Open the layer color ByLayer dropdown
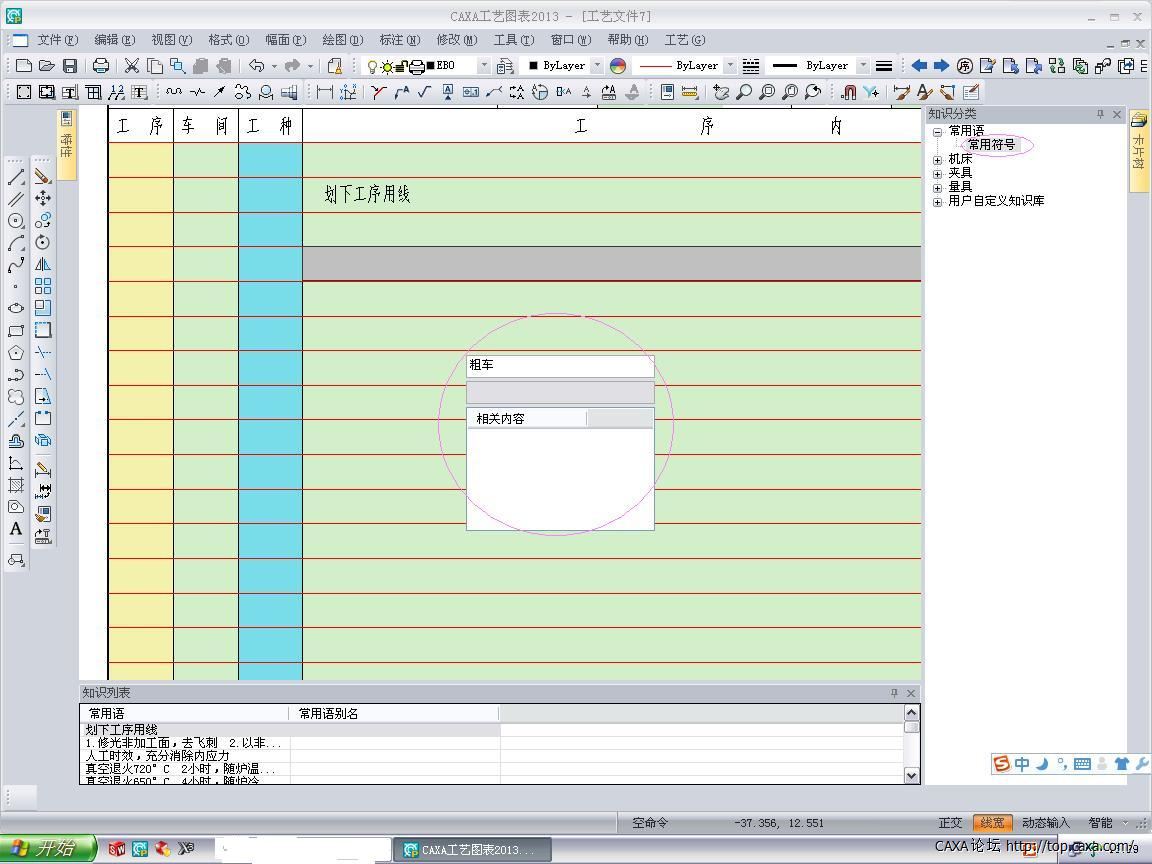Viewport: 1152px width, 864px height. [x=597, y=66]
